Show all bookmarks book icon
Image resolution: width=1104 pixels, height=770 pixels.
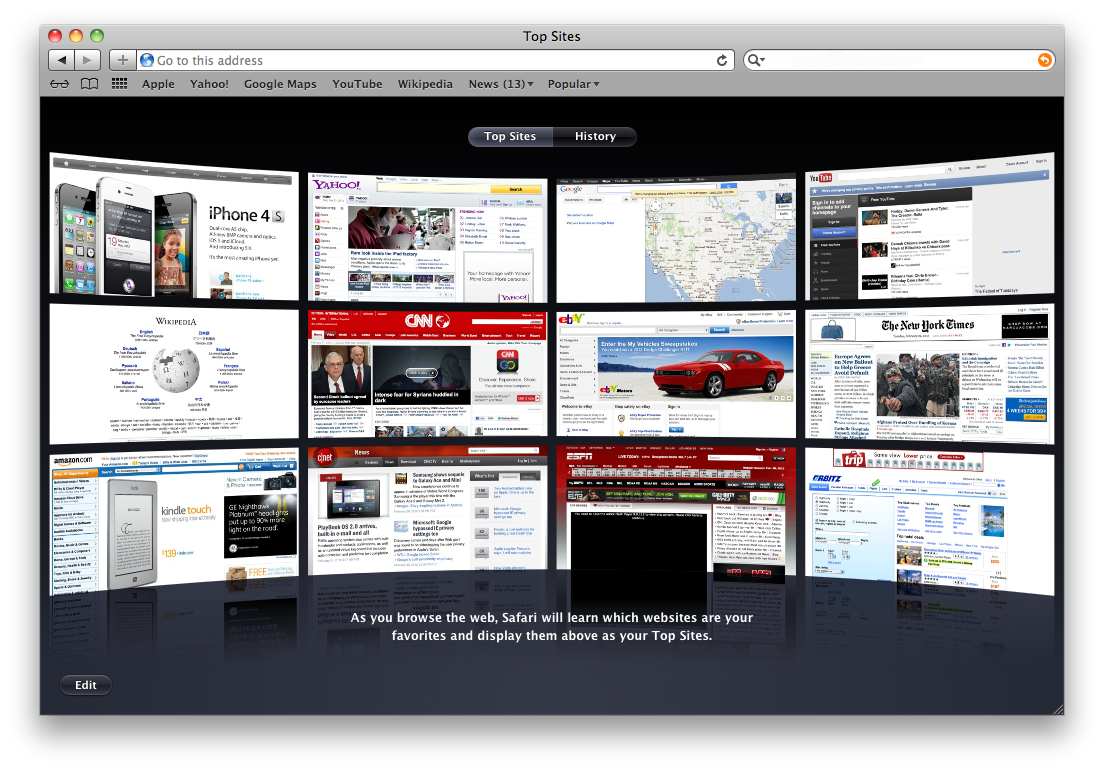[89, 84]
